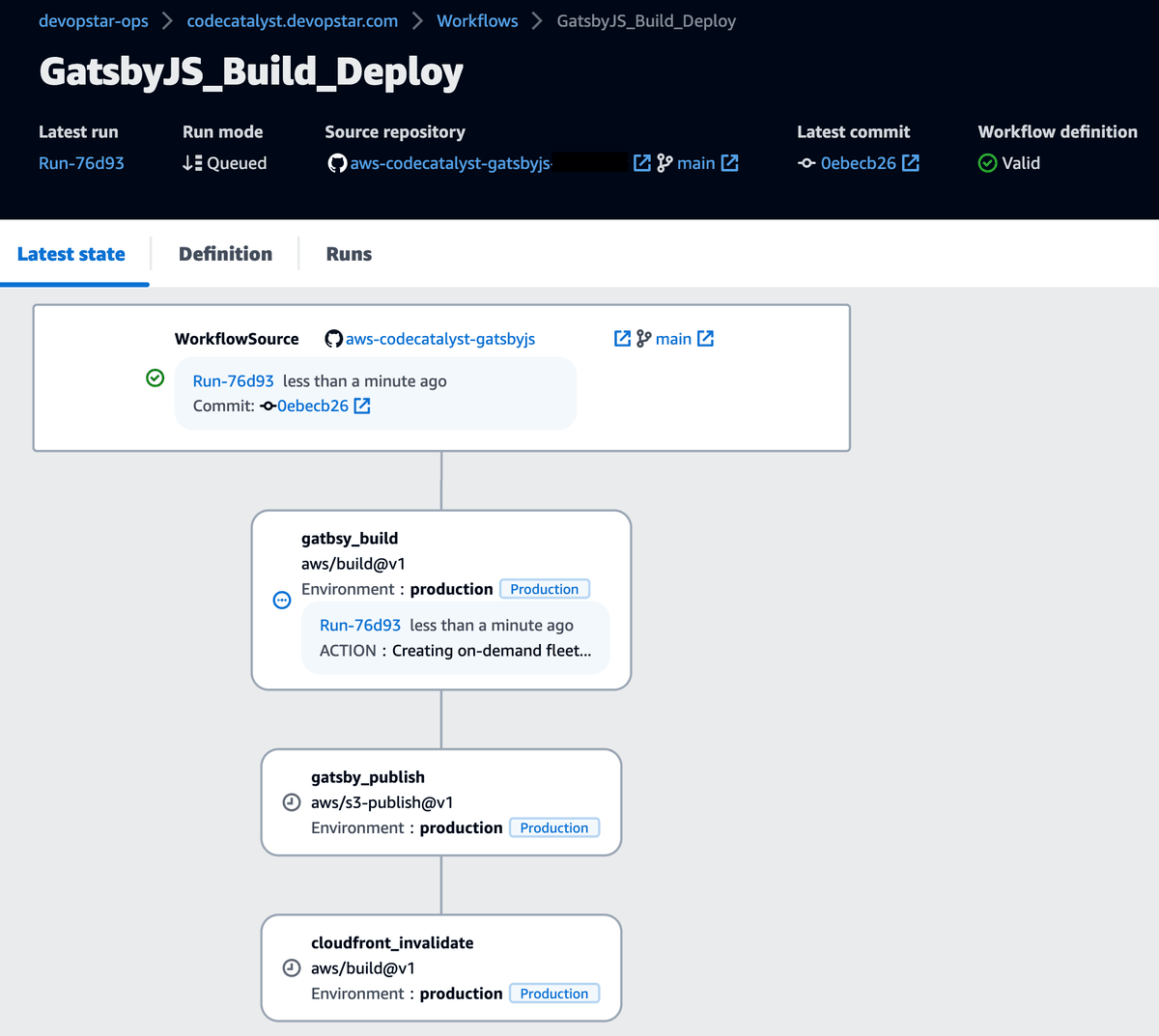
Task: Switch to the Definition tab
Action: coord(224,253)
